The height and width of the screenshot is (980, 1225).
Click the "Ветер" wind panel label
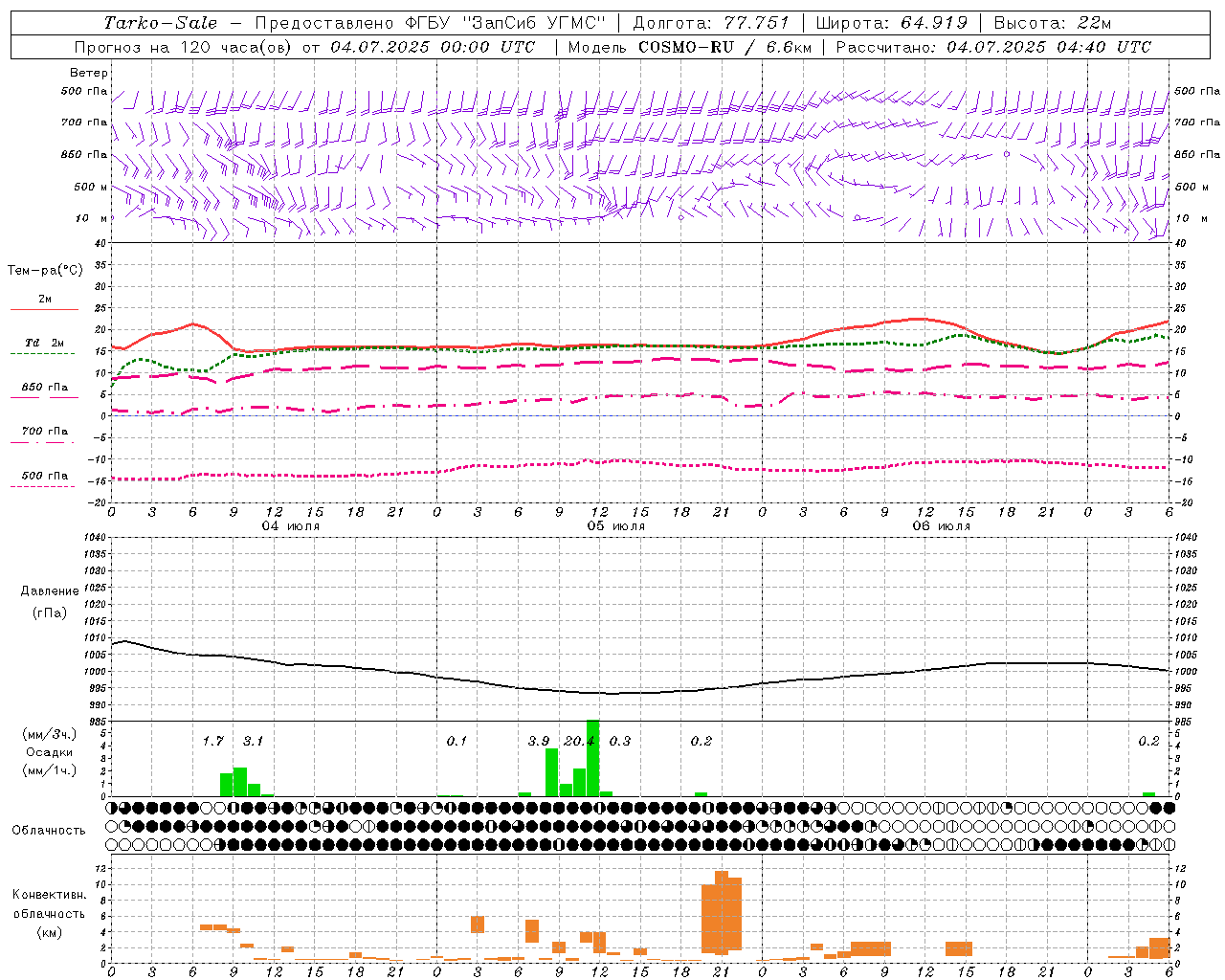tap(89, 73)
